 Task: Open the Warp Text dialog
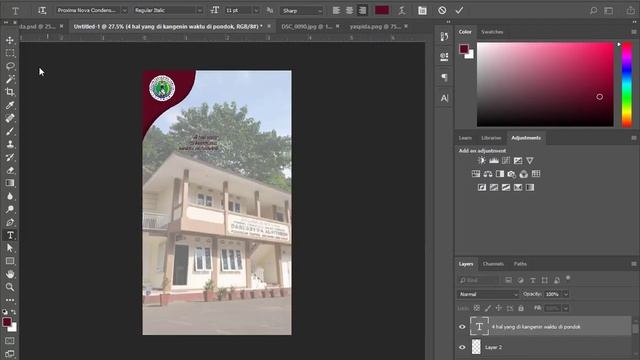[402, 11]
